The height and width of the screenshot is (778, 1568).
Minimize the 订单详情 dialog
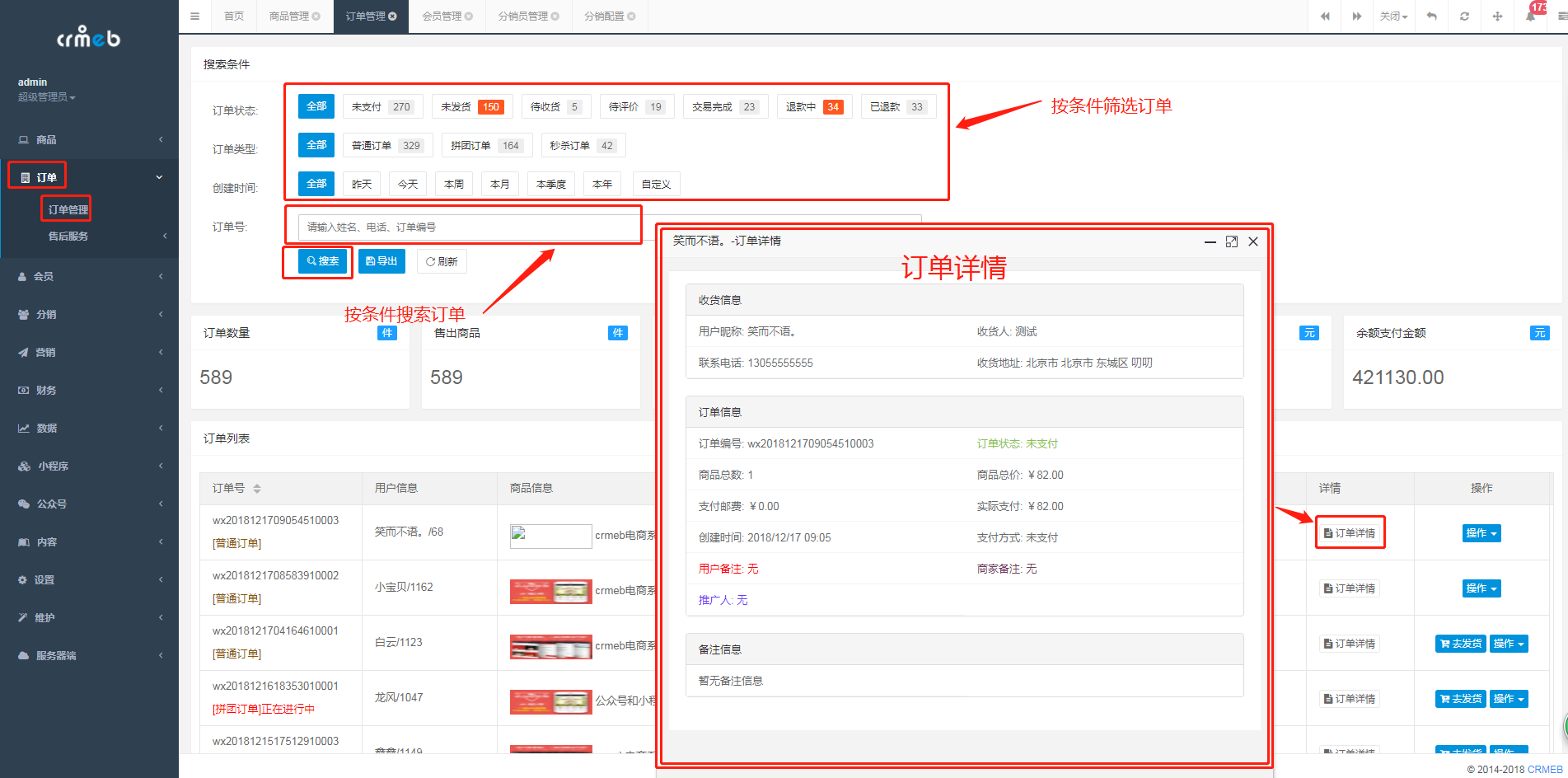click(x=1210, y=241)
